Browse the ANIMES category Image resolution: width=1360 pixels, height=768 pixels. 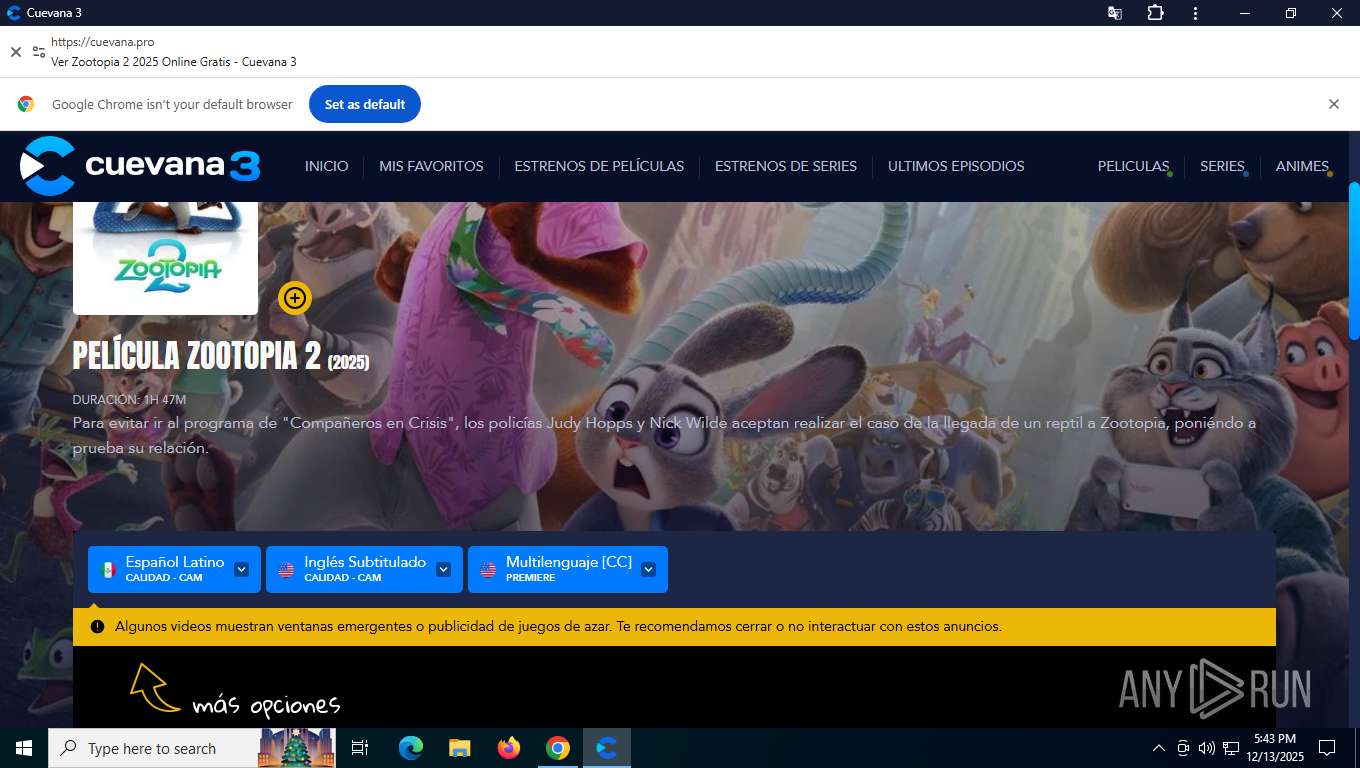click(x=1302, y=166)
